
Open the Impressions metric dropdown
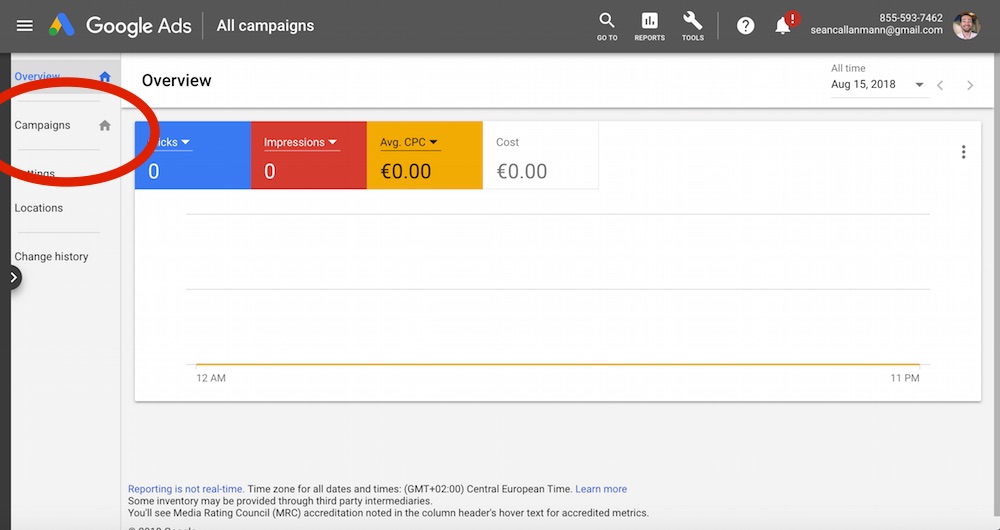(x=300, y=142)
